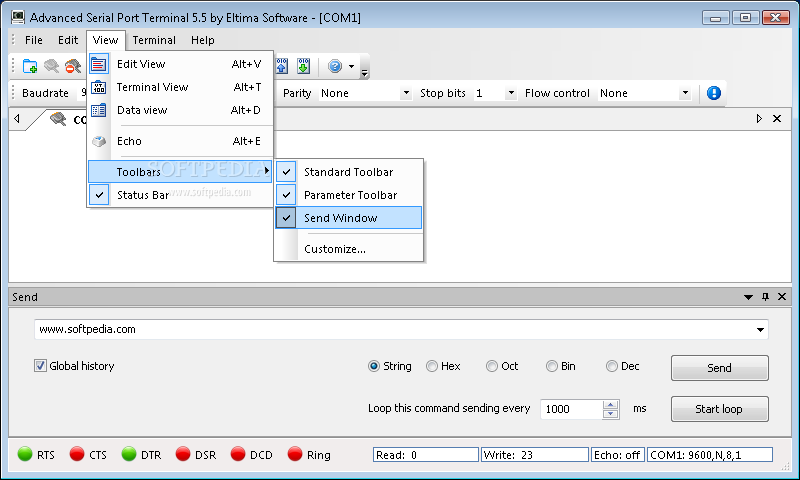Select the String radio button

click(374, 366)
